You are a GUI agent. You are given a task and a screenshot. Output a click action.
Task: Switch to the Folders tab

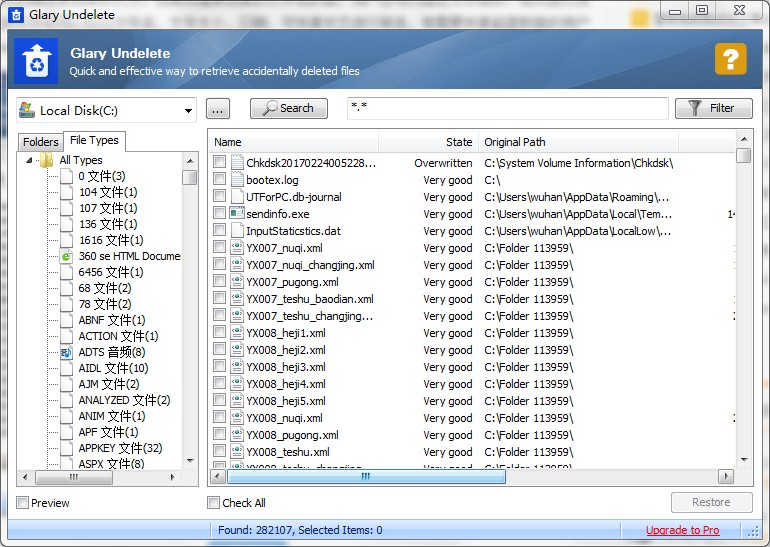click(x=41, y=142)
